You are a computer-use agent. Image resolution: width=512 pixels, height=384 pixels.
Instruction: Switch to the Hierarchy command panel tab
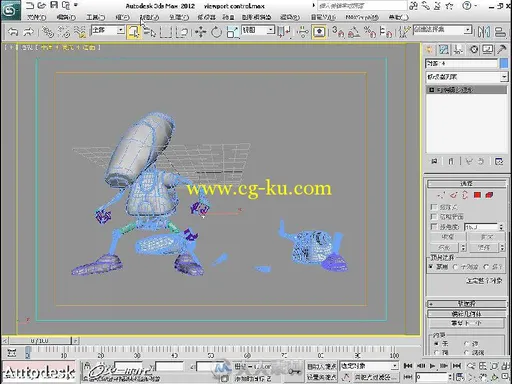[x=458, y=50]
